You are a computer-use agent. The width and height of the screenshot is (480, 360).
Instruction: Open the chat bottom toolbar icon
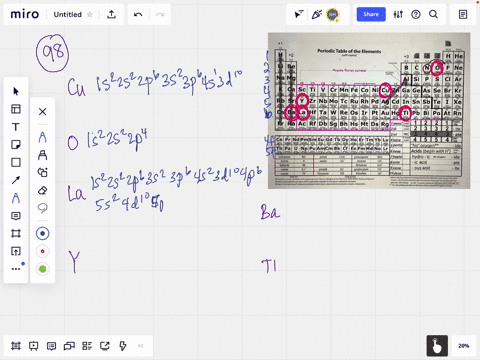pos(69,346)
